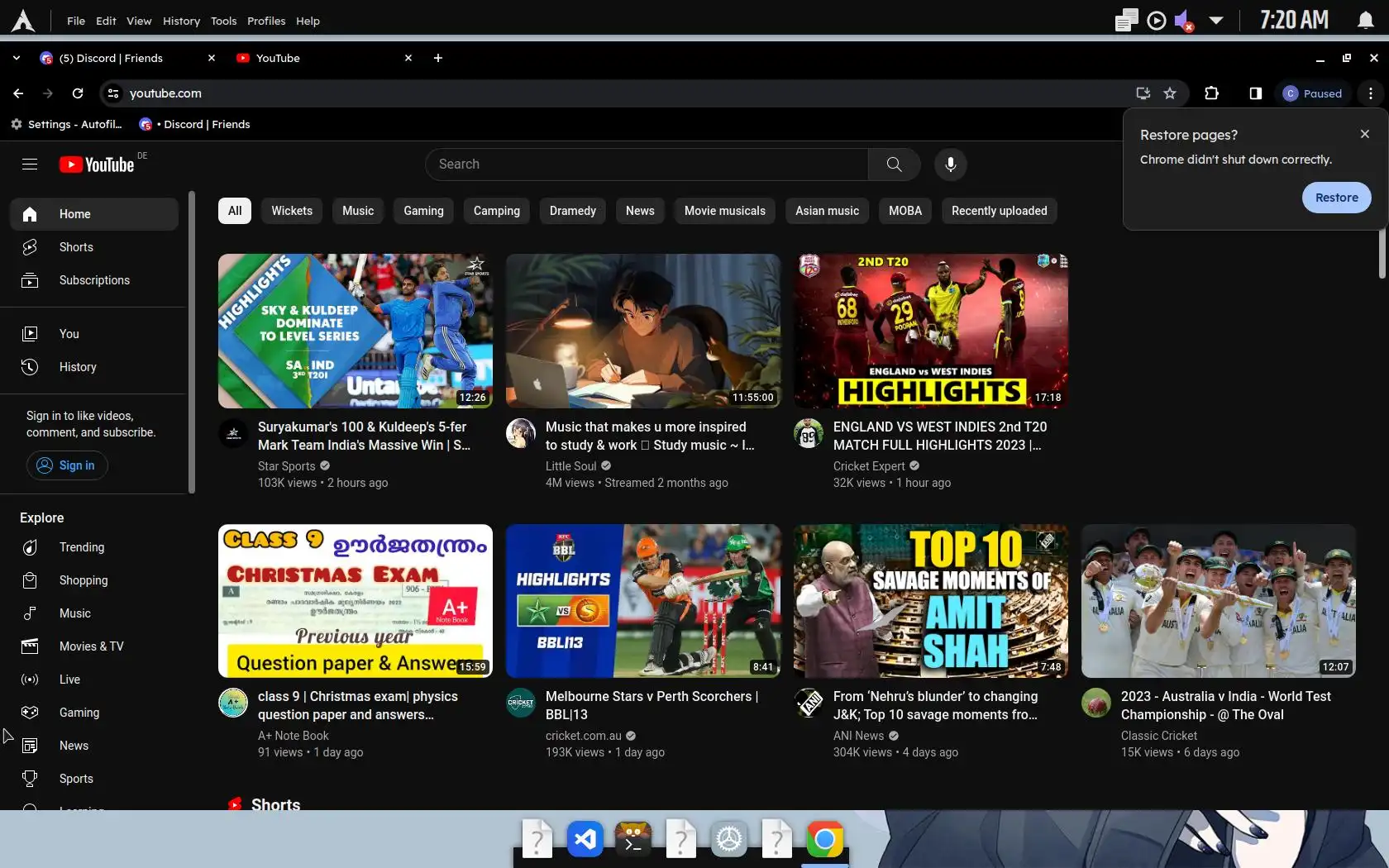Click the Restore button
This screenshot has height=868, width=1389.
pyautogui.click(x=1336, y=198)
